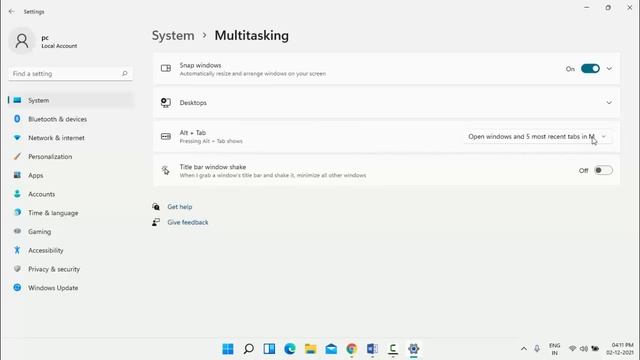The image size is (640, 360).
Task: Click the Alt + Tab keyboard icon
Action: [x=166, y=136]
